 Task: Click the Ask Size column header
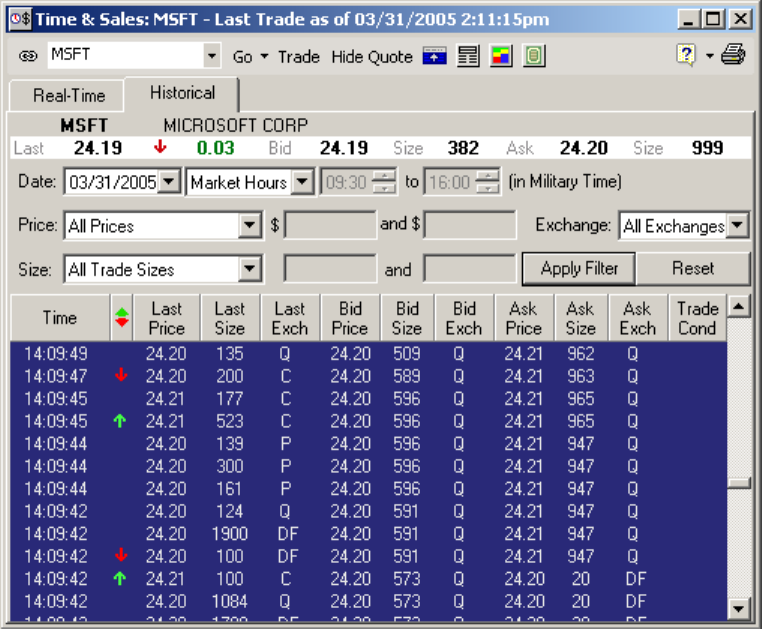click(581, 317)
